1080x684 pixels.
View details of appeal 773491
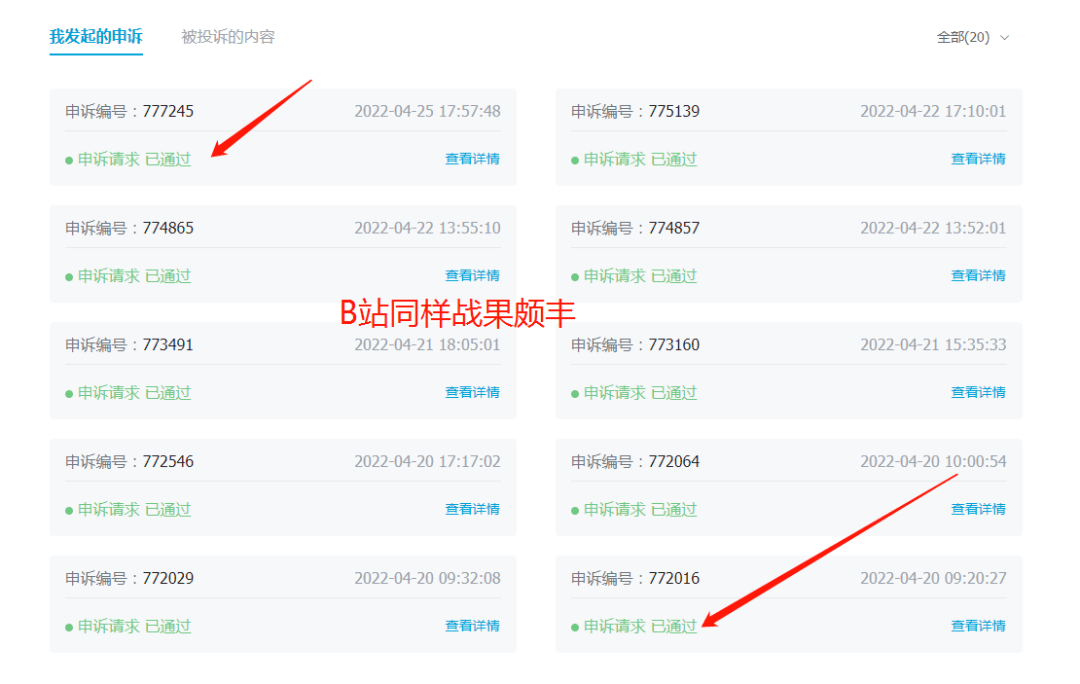pyautogui.click(x=472, y=393)
